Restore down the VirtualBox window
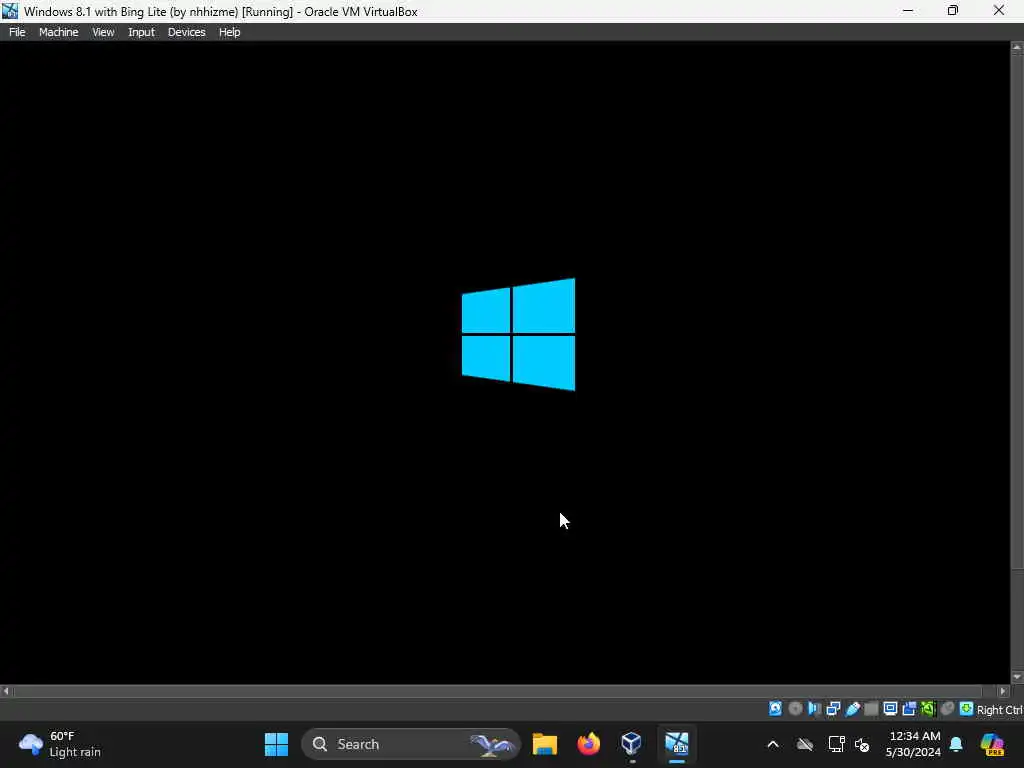The image size is (1024, 768). [x=953, y=10]
